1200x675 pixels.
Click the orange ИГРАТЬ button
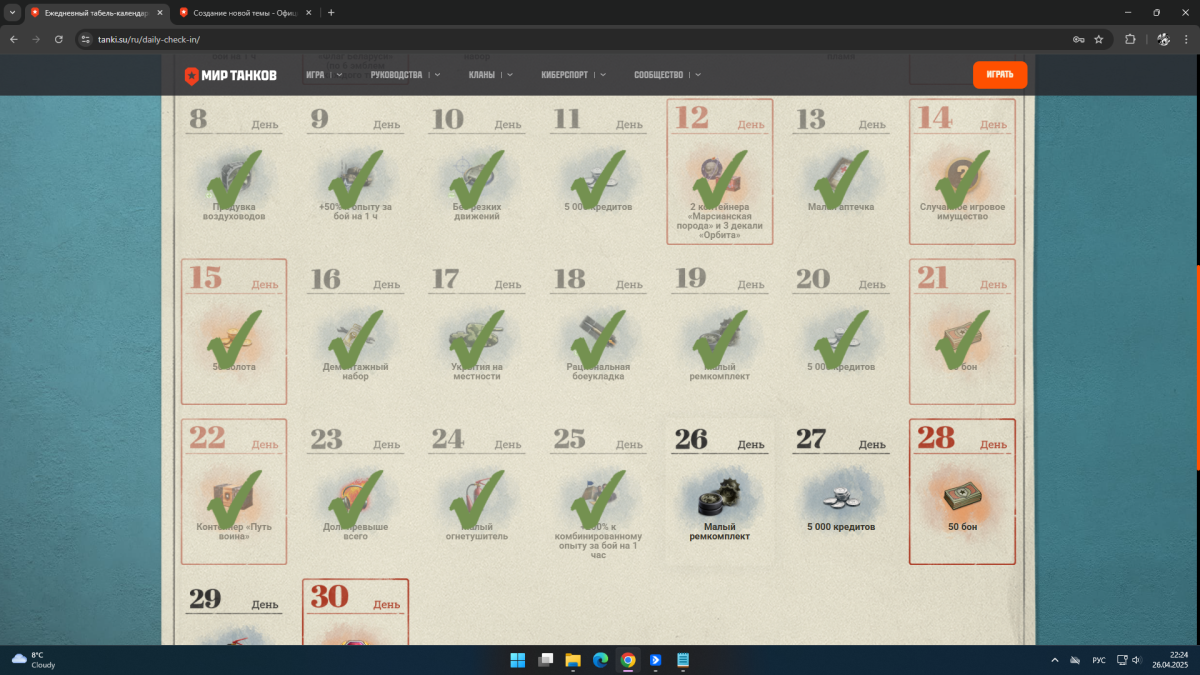1000,75
